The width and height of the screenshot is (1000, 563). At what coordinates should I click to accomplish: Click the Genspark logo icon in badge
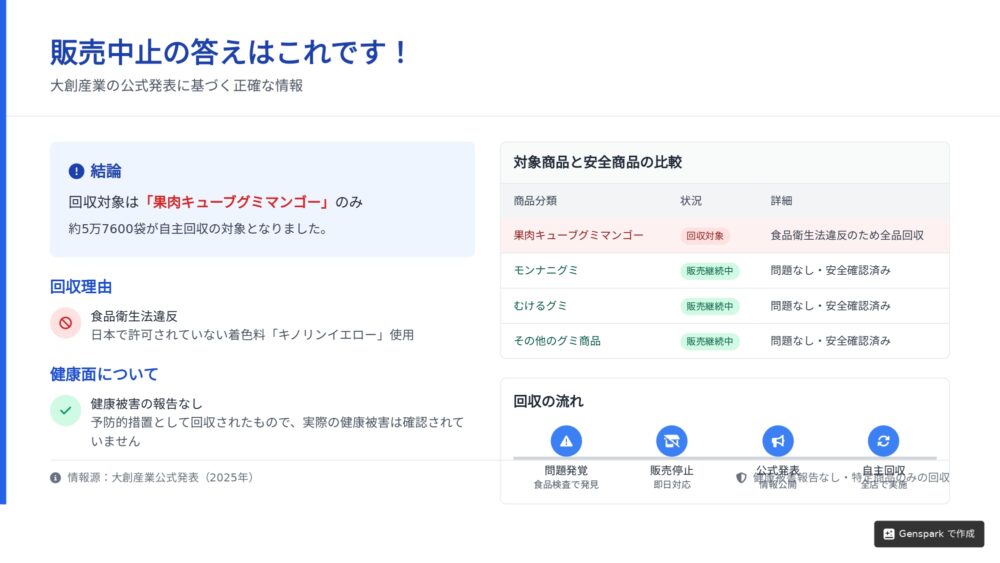(x=888, y=534)
